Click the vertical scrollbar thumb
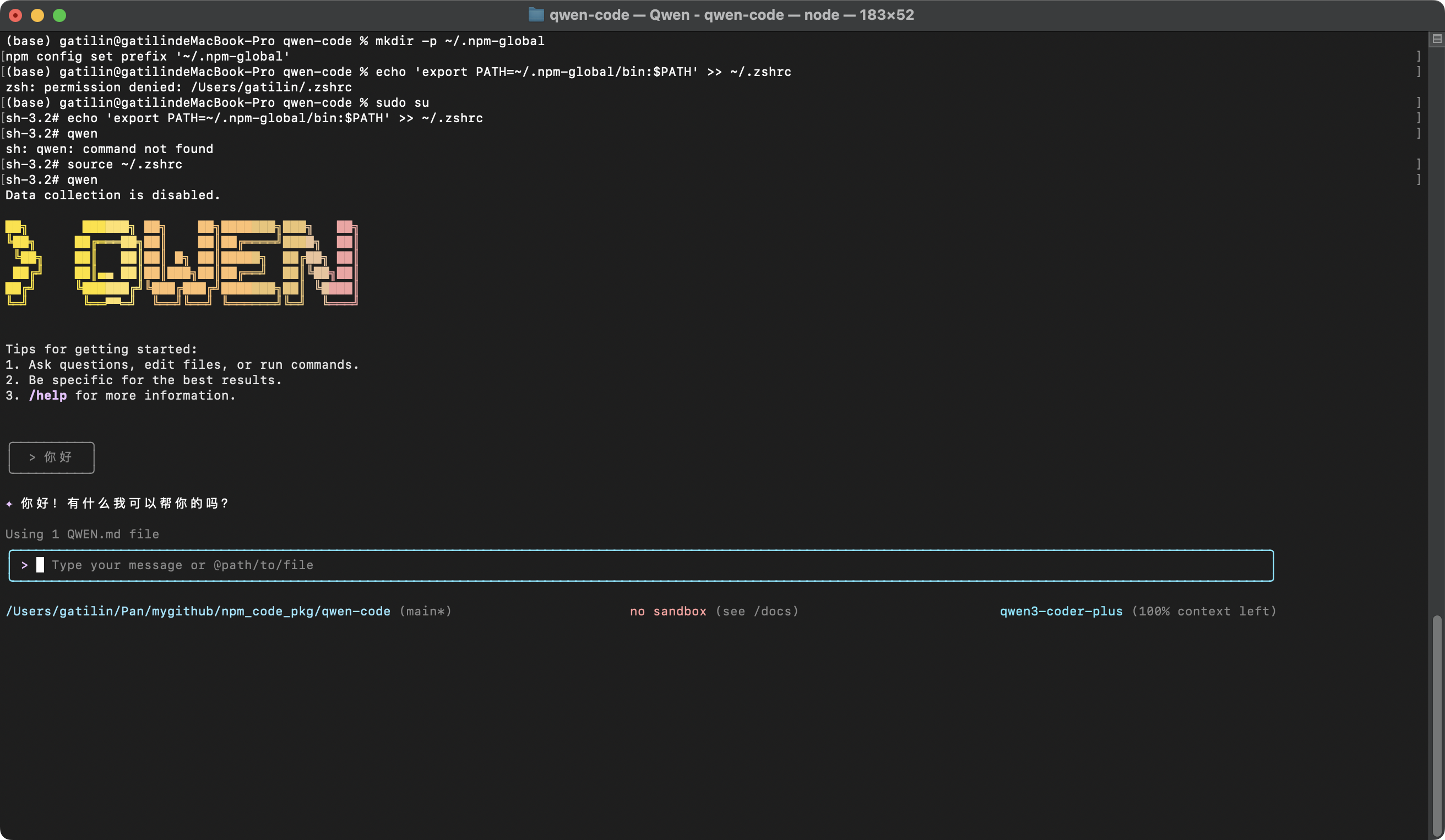This screenshot has height=840, width=1445. coord(1436,725)
